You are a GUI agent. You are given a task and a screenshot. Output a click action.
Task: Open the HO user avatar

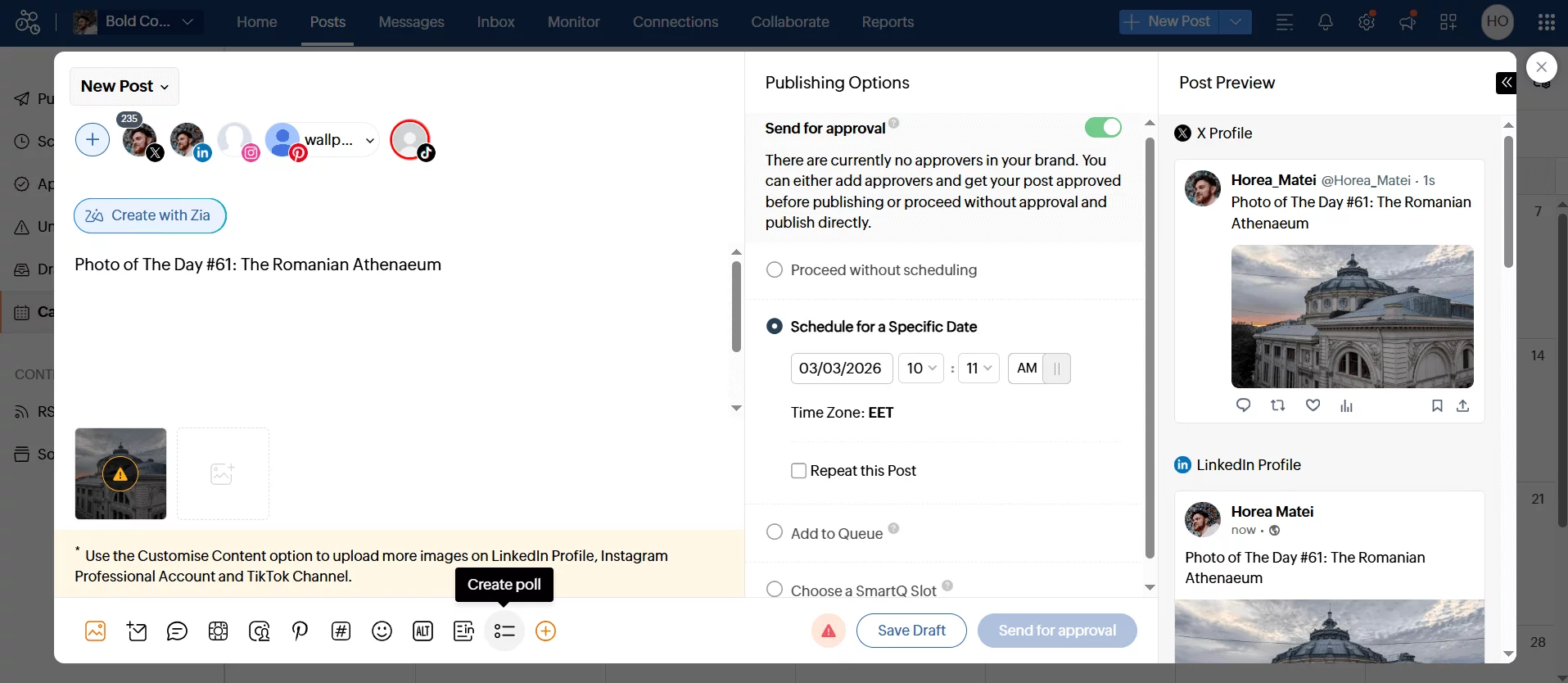[1498, 22]
